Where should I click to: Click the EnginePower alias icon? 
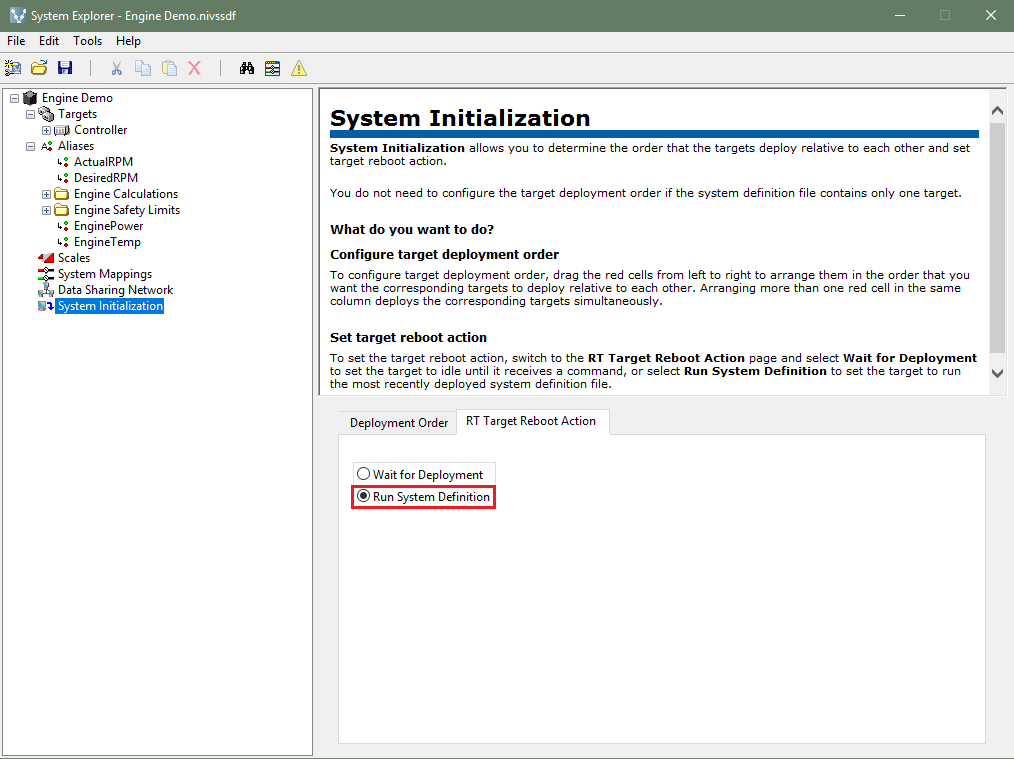coord(63,226)
